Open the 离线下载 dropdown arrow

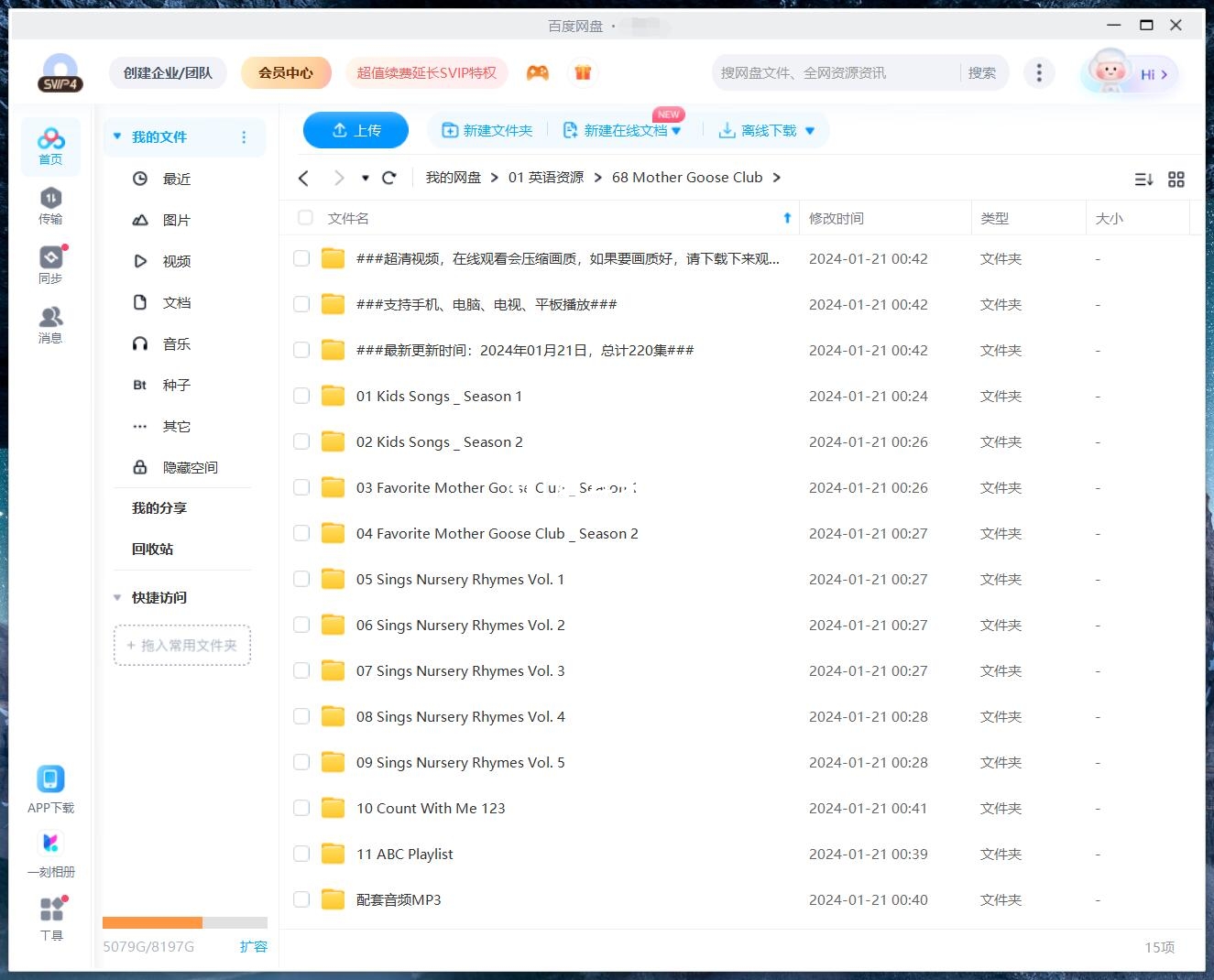click(x=810, y=130)
